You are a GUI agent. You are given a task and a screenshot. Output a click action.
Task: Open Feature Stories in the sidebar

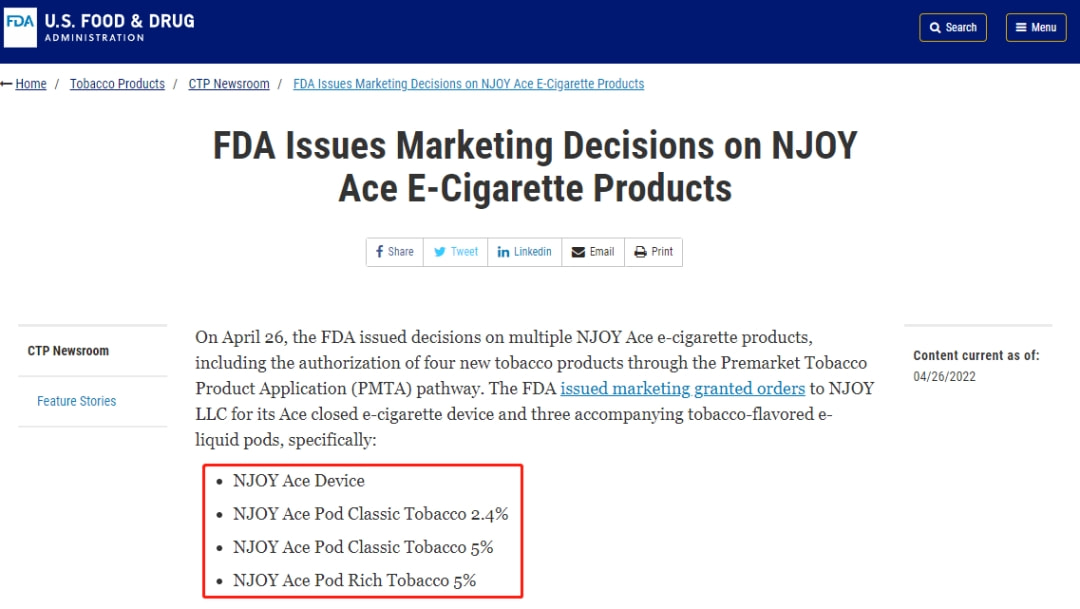[76, 401]
